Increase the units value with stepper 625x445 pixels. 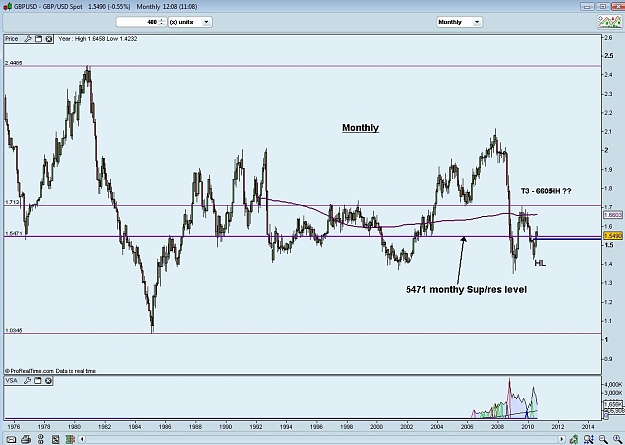point(162,20)
